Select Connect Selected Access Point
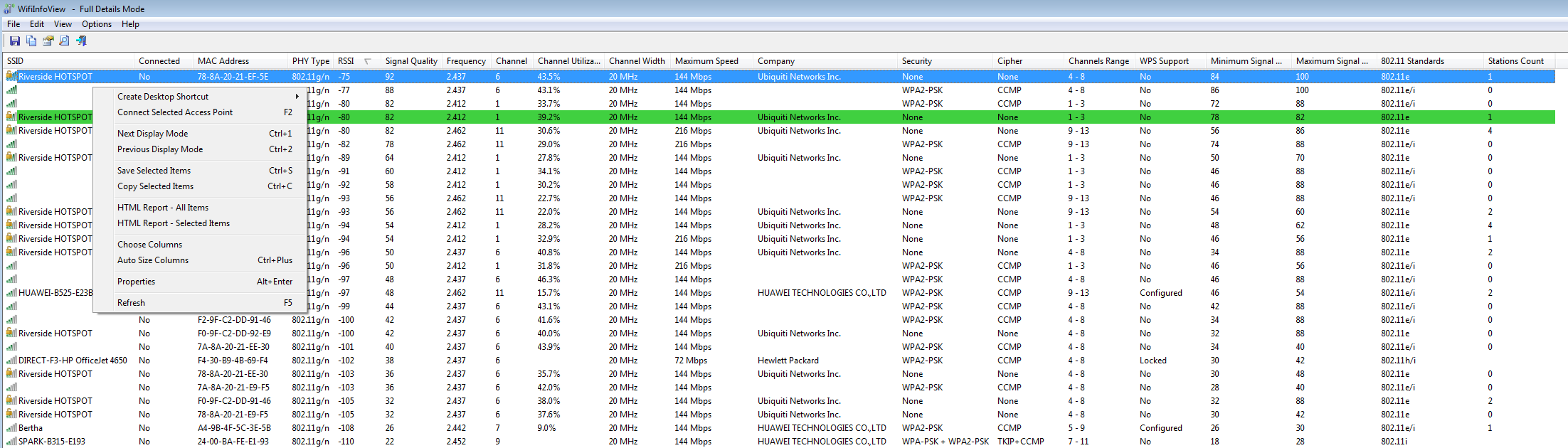 (x=175, y=112)
